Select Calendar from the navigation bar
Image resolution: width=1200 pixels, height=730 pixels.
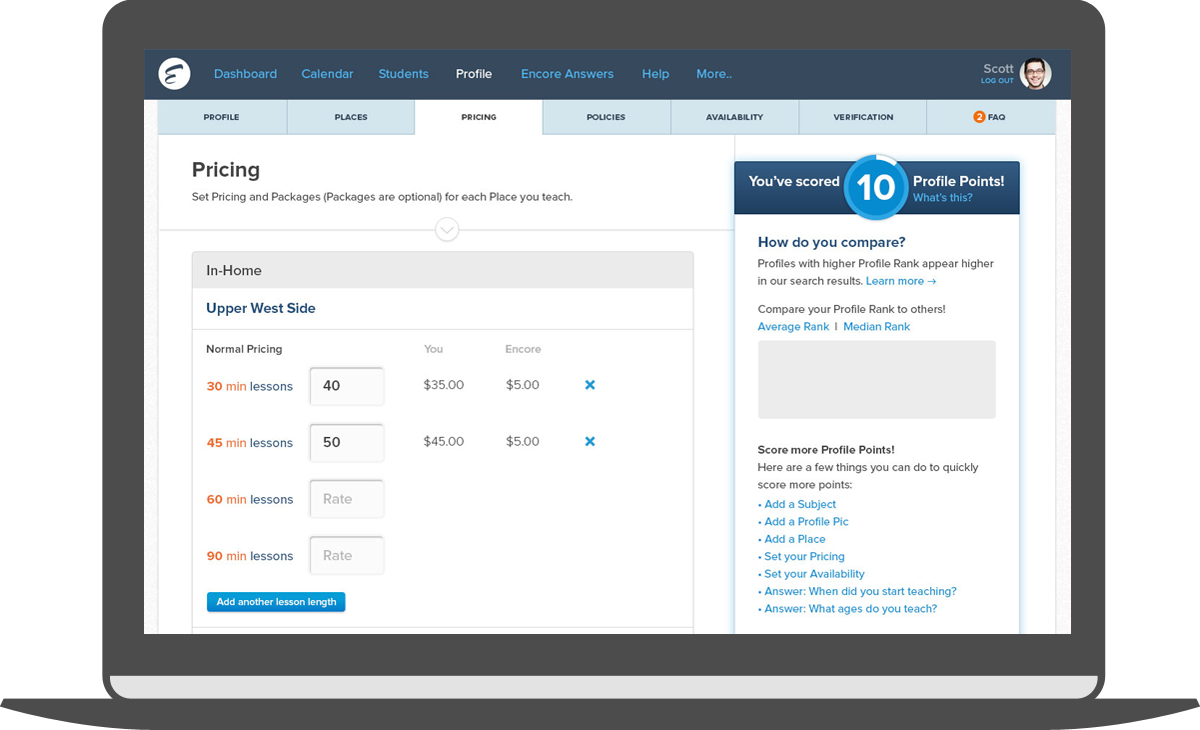point(327,74)
